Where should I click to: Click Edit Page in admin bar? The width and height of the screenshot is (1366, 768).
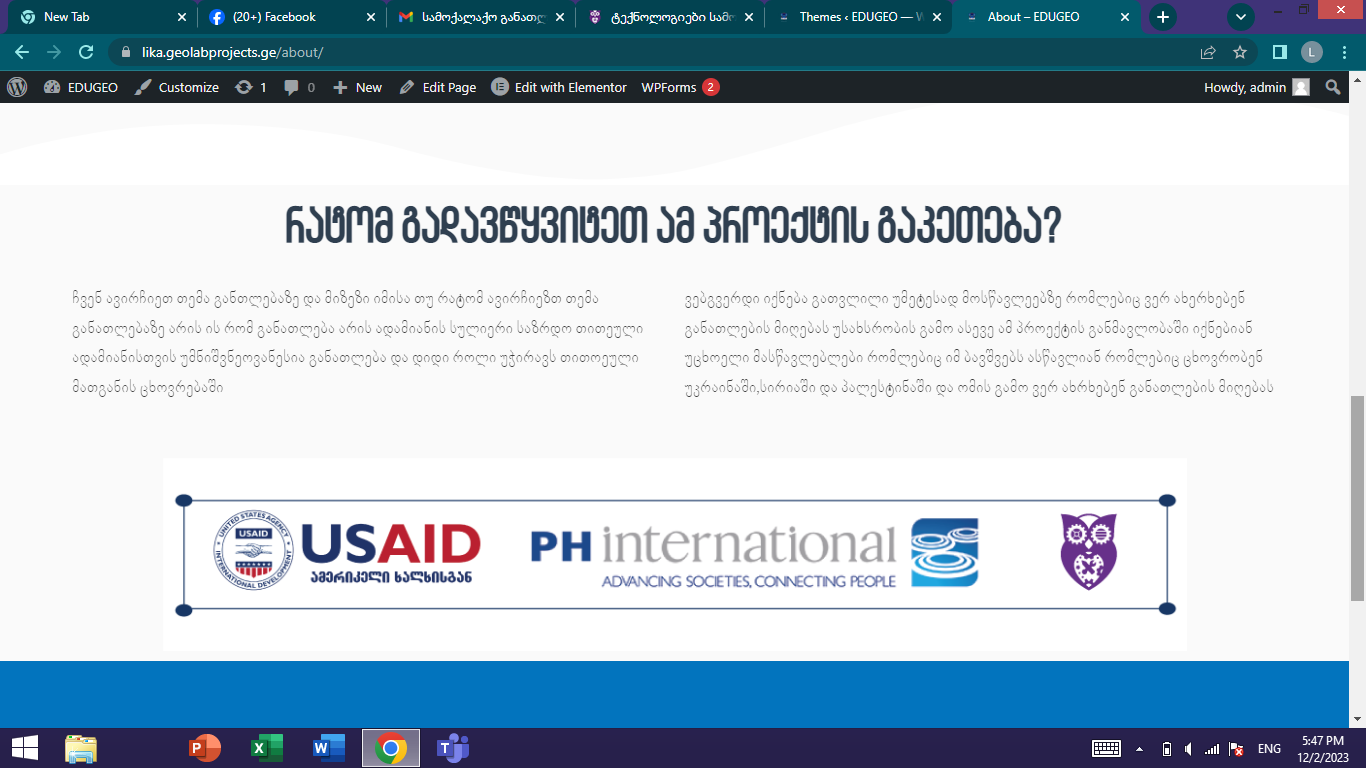click(x=438, y=87)
